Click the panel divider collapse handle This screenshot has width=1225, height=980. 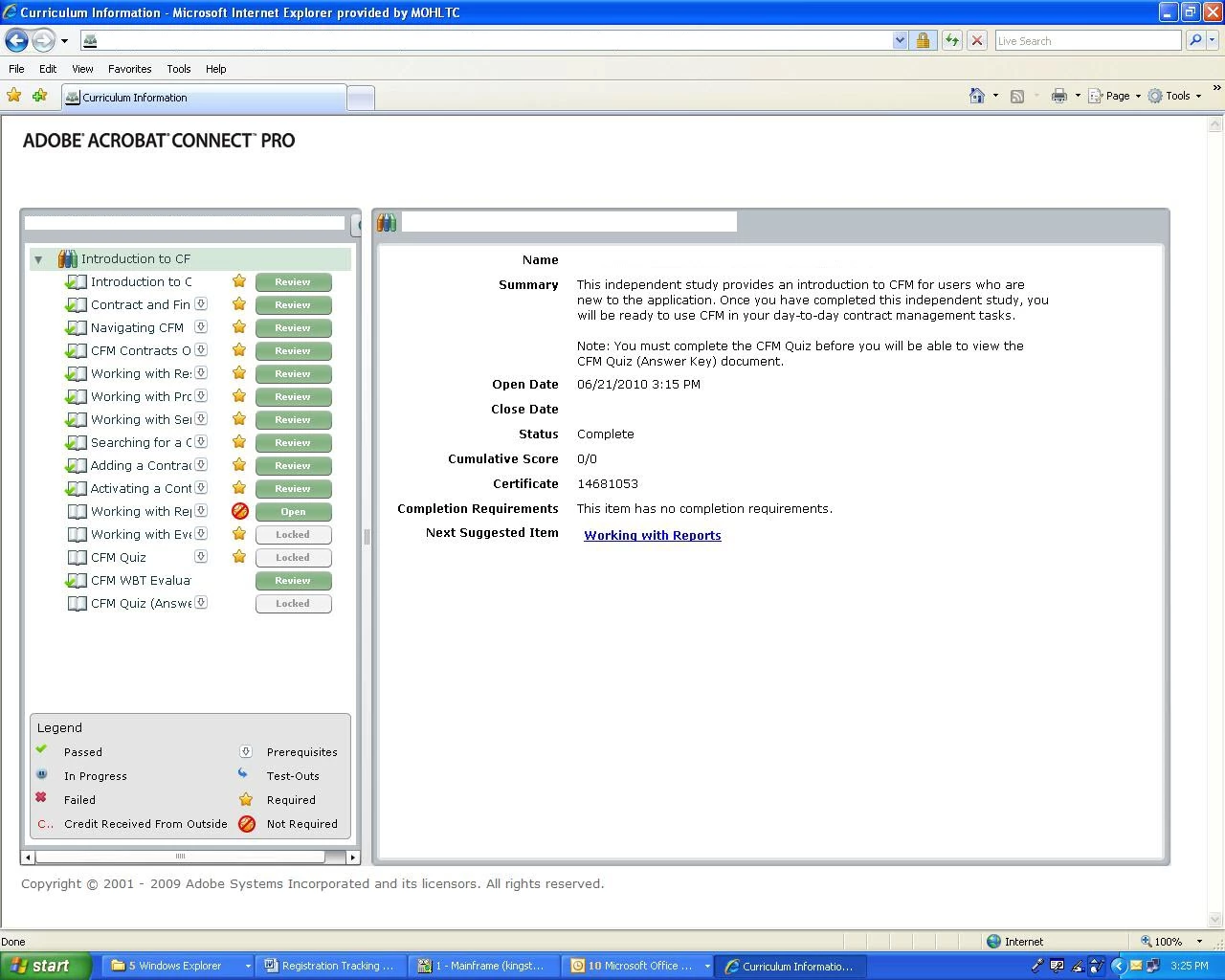coord(367,537)
